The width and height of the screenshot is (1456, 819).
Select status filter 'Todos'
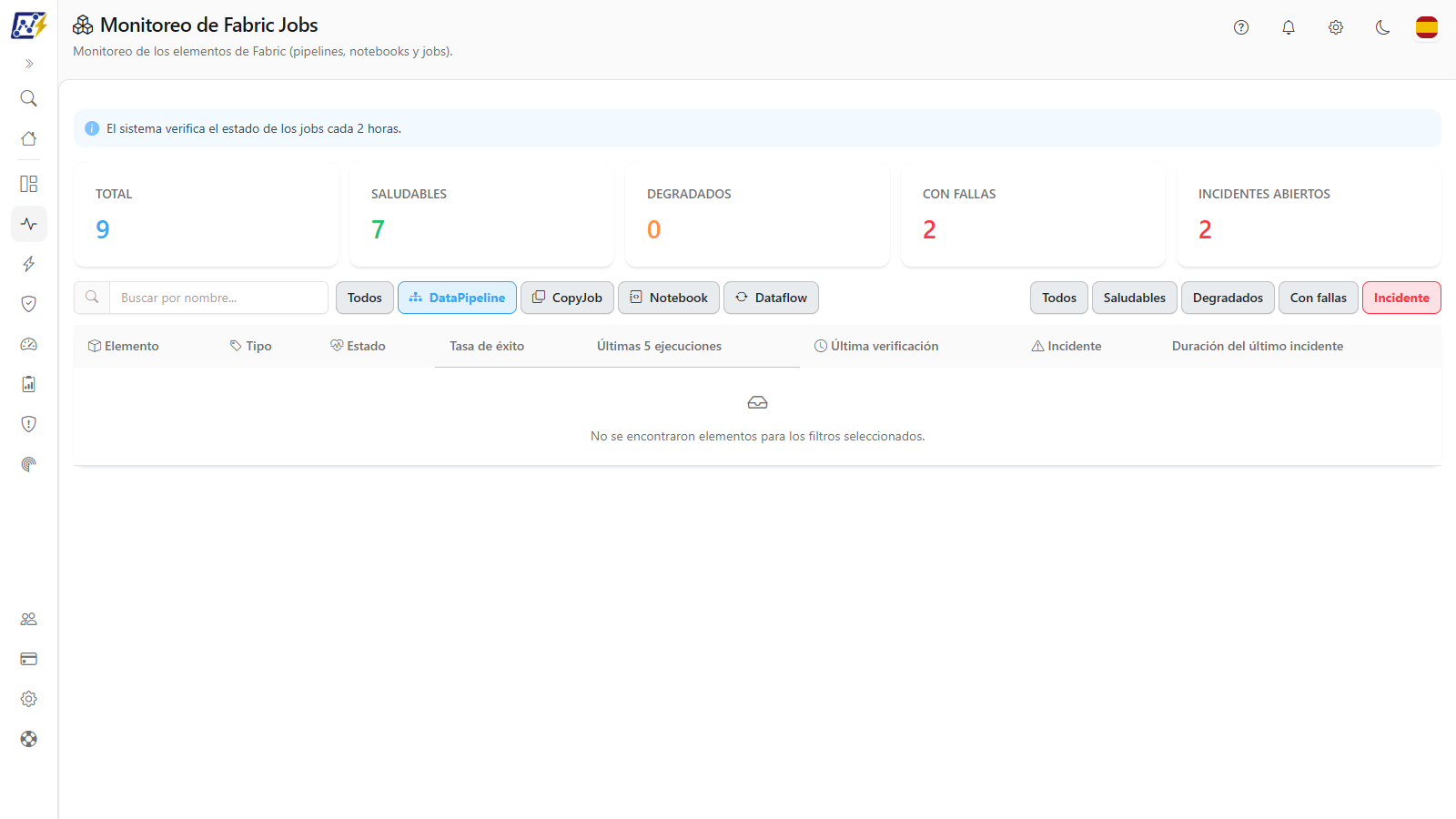pos(1059,298)
